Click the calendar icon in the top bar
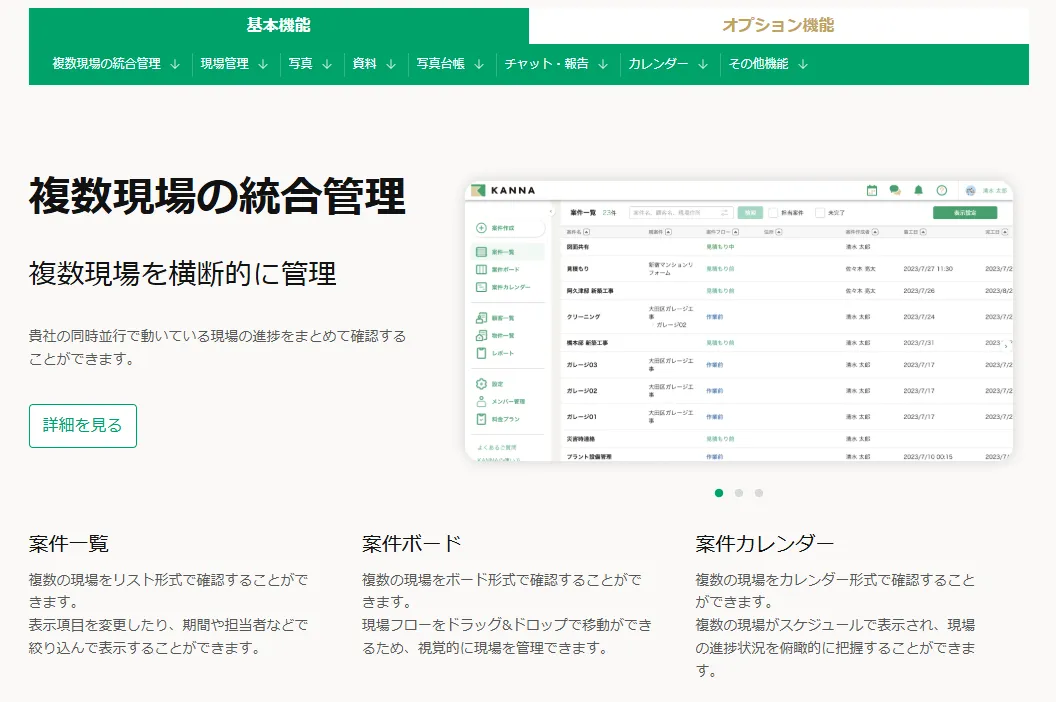The height and width of the screenshot is (702, 1056). pyautogui.click(x=872, y=190)
